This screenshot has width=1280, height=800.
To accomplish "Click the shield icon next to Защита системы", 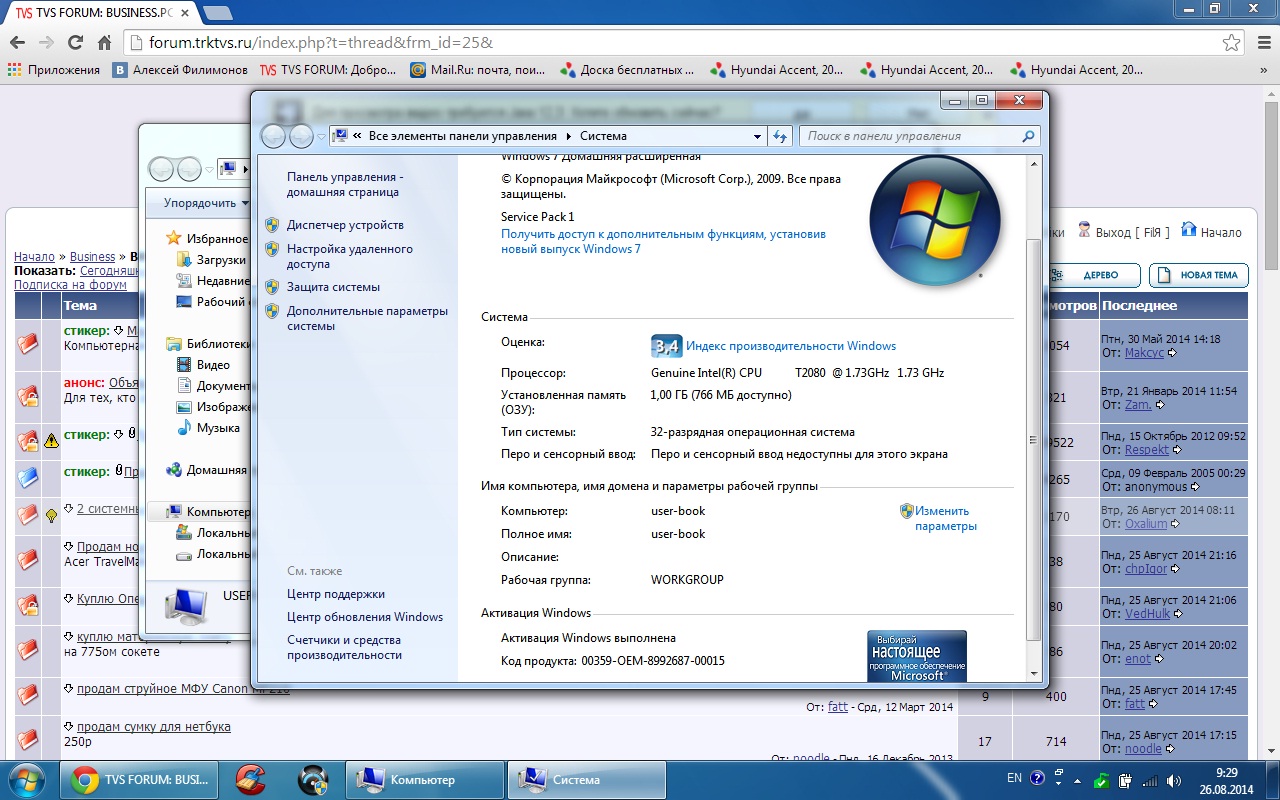I will tap(272, 287).
